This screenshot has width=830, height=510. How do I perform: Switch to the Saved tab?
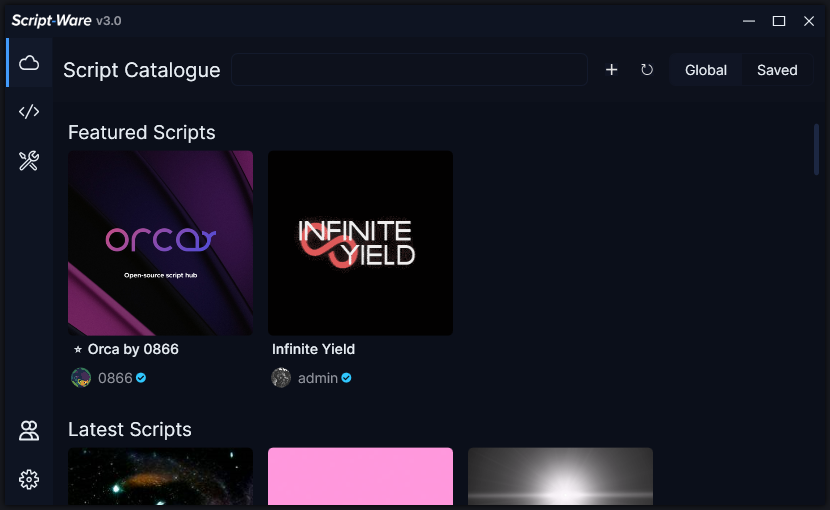pos(777,70)
